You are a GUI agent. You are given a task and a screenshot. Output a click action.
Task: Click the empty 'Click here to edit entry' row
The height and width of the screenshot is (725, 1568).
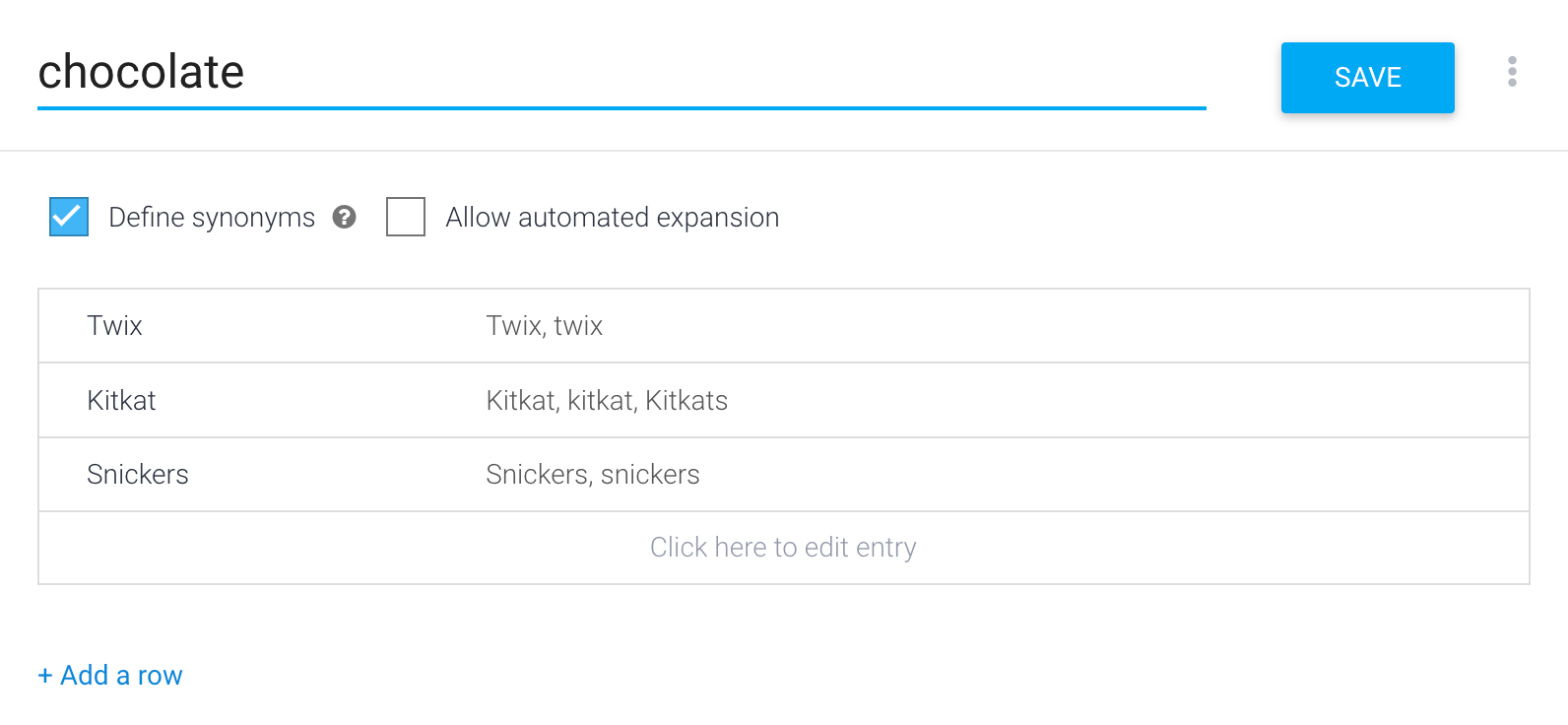784,548
